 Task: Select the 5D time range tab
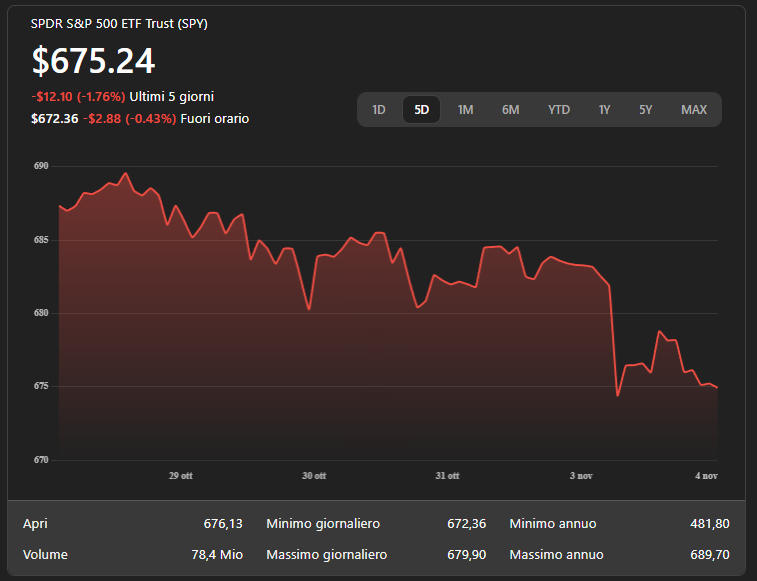(x=422, y=110)
